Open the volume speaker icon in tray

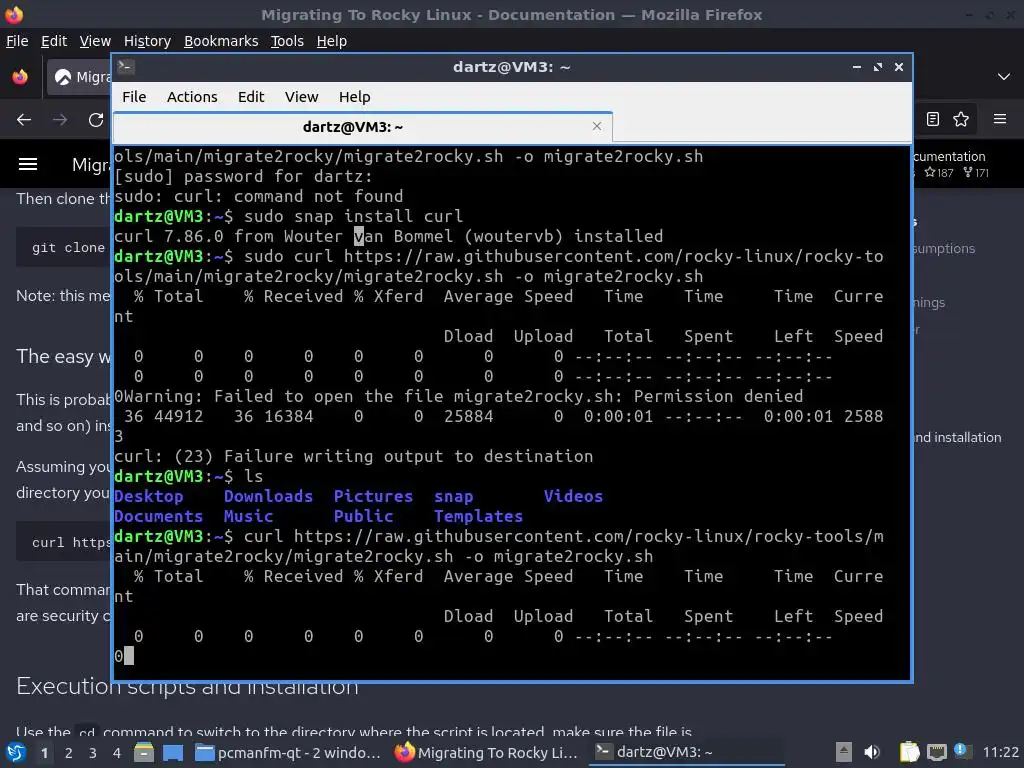872,752
